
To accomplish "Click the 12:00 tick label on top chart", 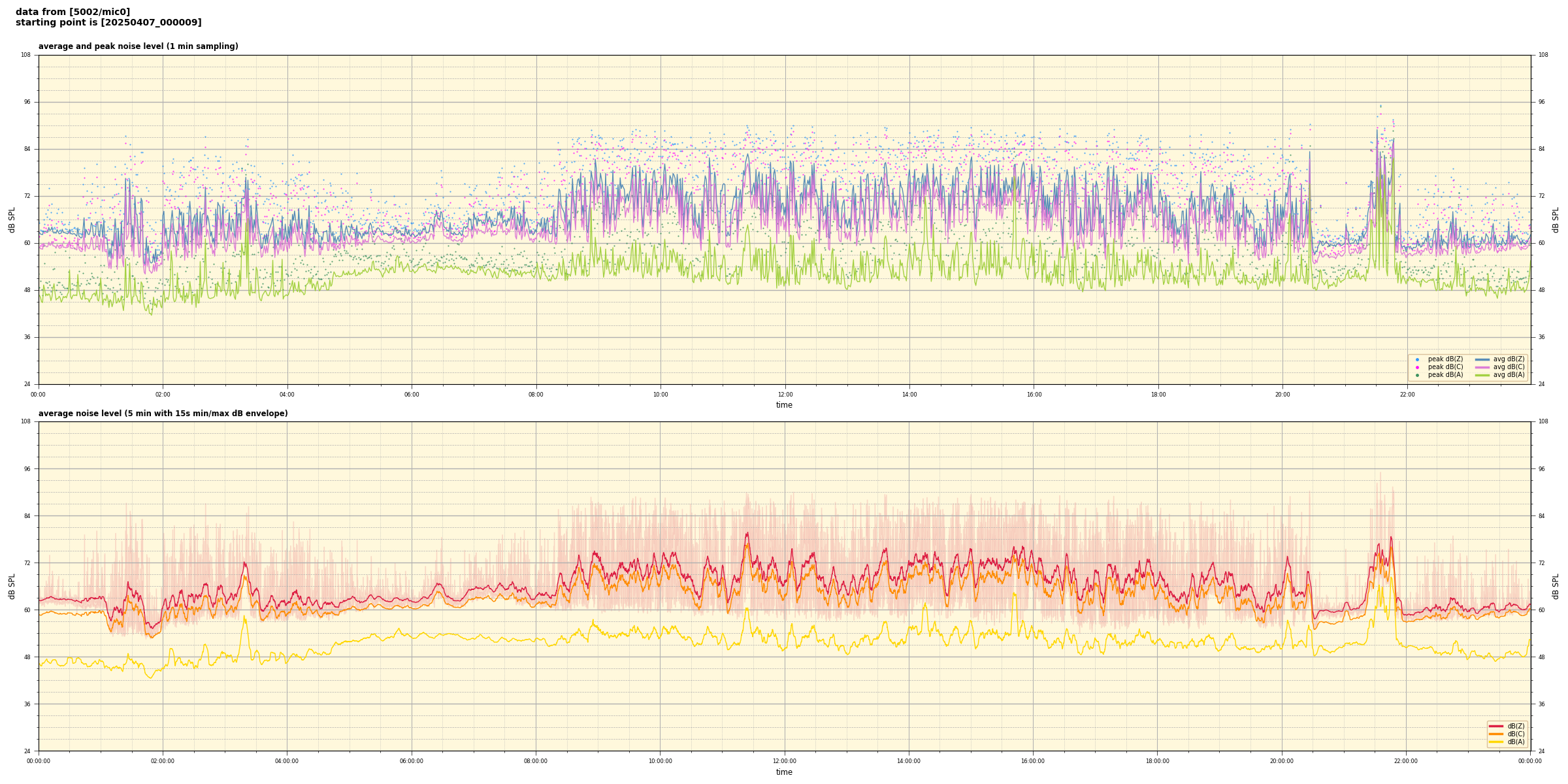I will coord(785,395).
